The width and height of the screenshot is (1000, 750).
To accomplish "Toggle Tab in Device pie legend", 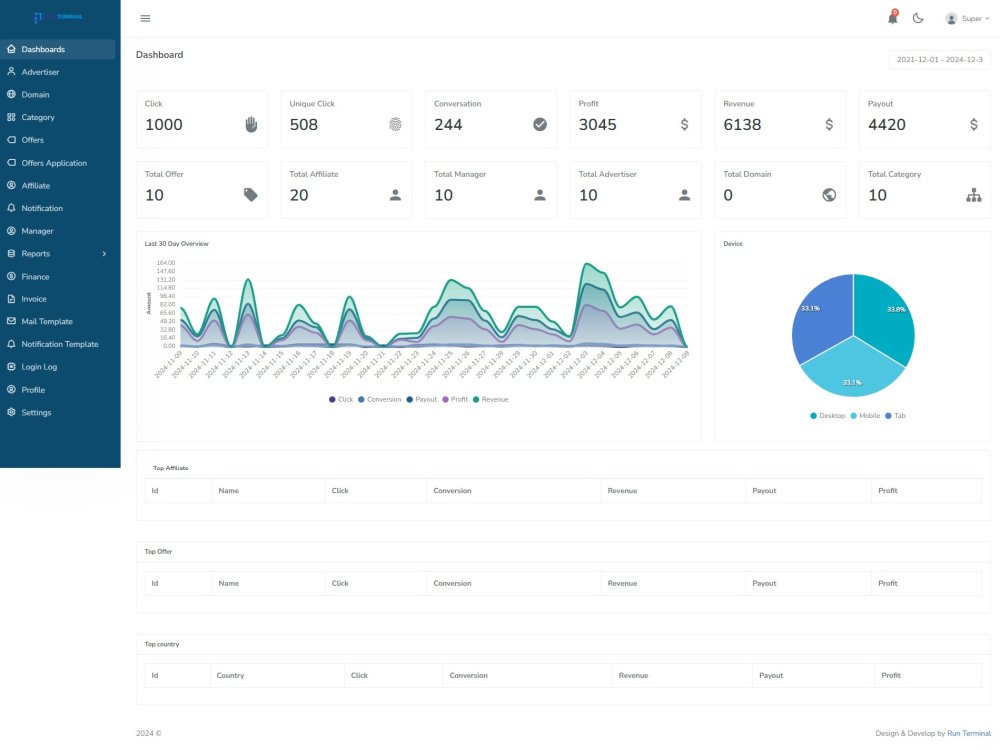I will coord(895,416).
